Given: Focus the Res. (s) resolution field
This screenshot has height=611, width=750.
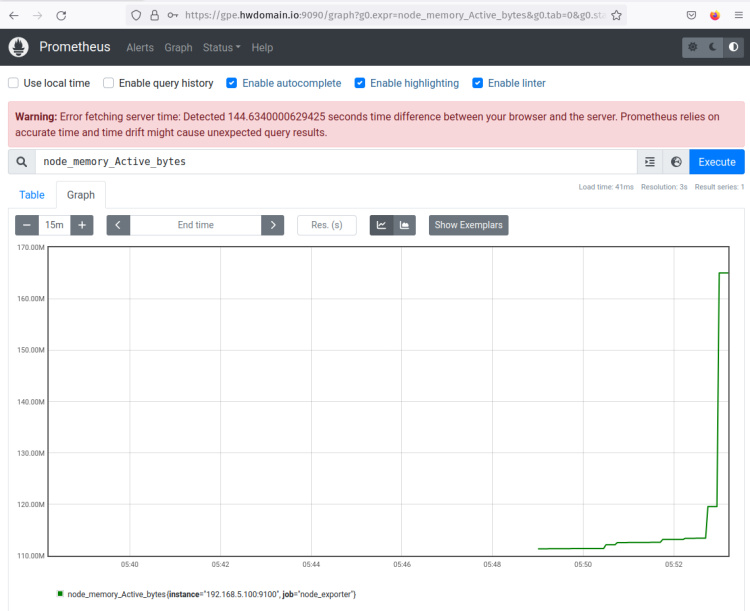Looking at the screenshot, I should tap(327, 225).
